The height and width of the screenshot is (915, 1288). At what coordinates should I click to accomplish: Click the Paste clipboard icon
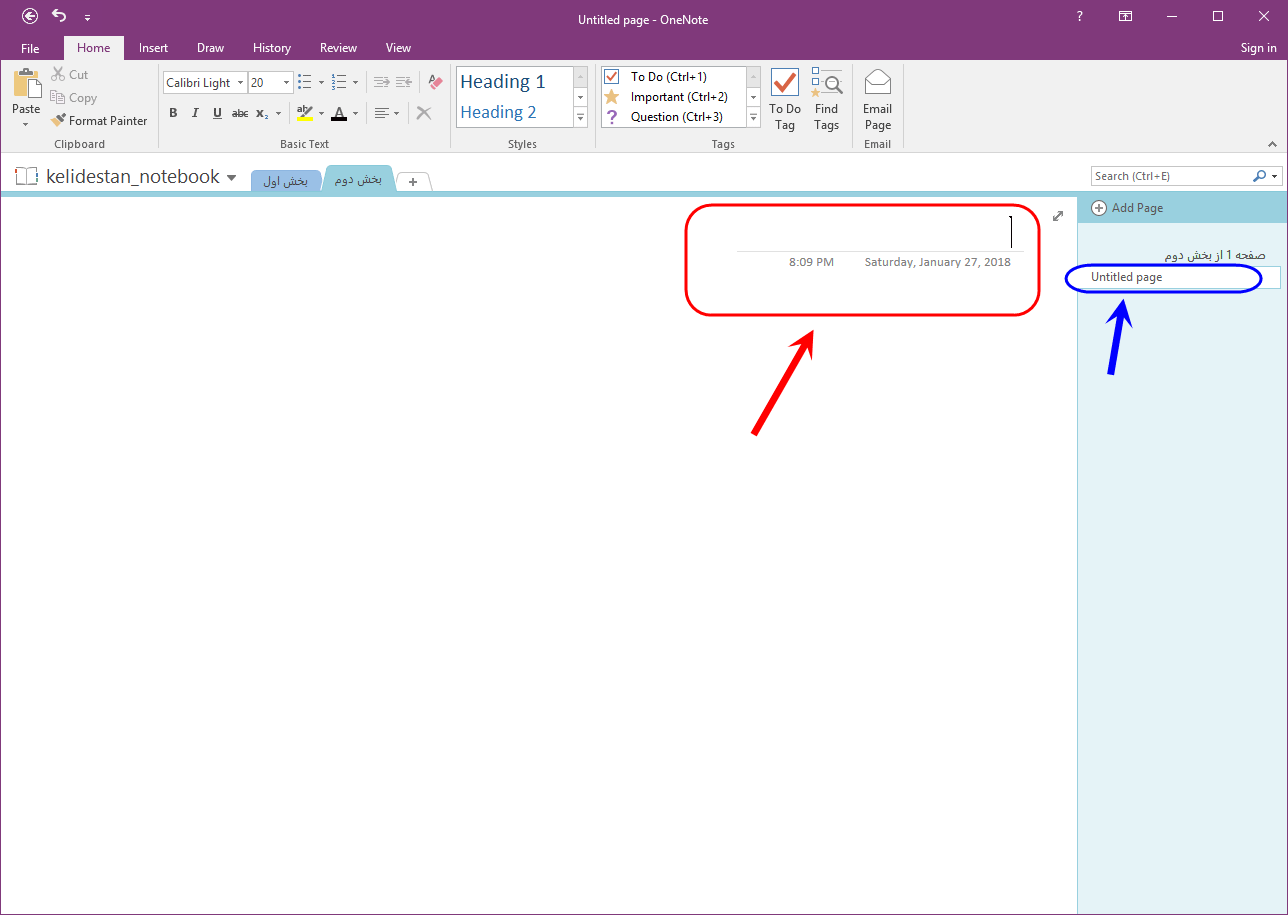(26, 84)
